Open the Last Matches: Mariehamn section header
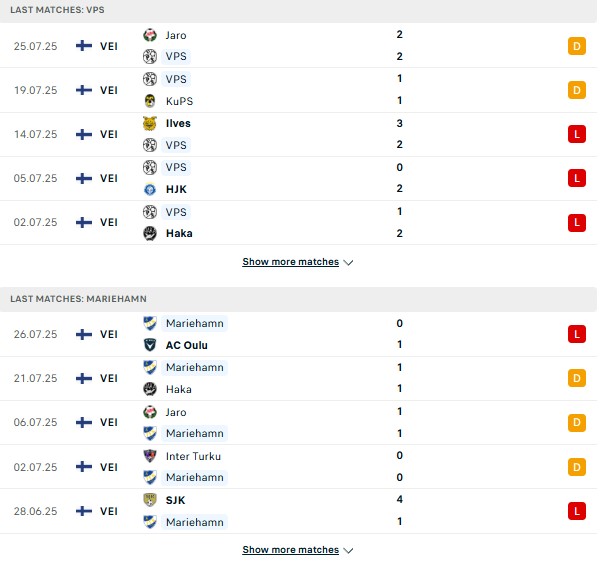This screenshot has width=601, height=571. (298, 299)
